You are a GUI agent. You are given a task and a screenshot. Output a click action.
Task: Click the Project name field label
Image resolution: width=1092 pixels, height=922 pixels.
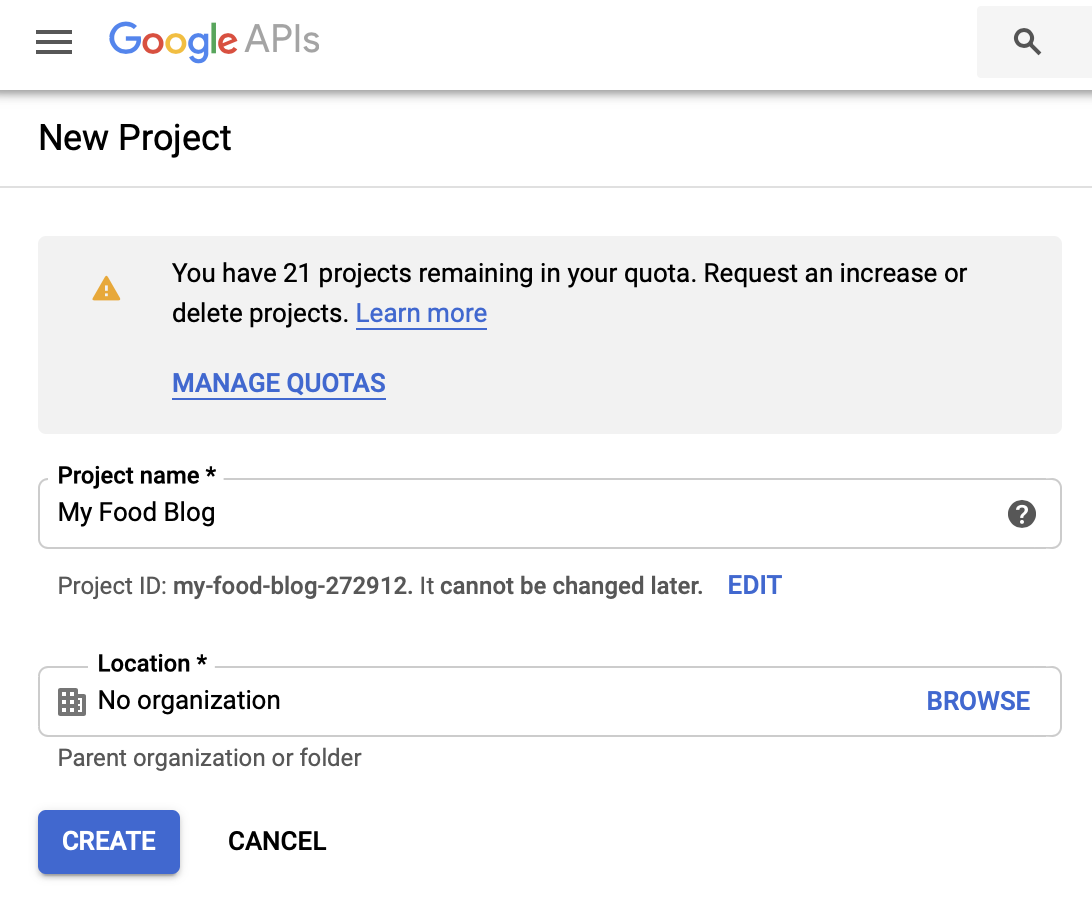(137, 476)
